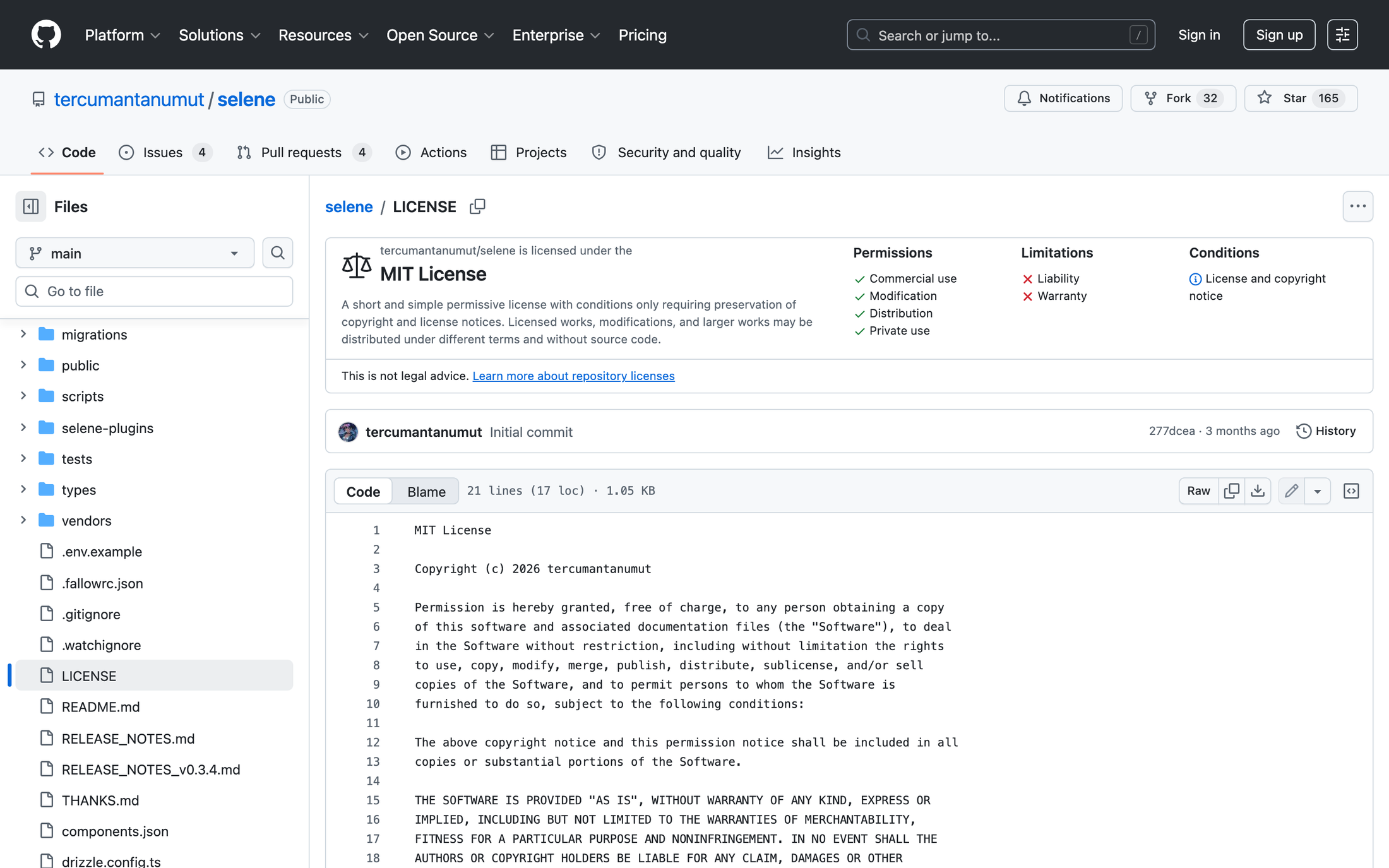Open the .watchignore file
This screenshot has height=868, width=1389.
click(x=101, y=645)
